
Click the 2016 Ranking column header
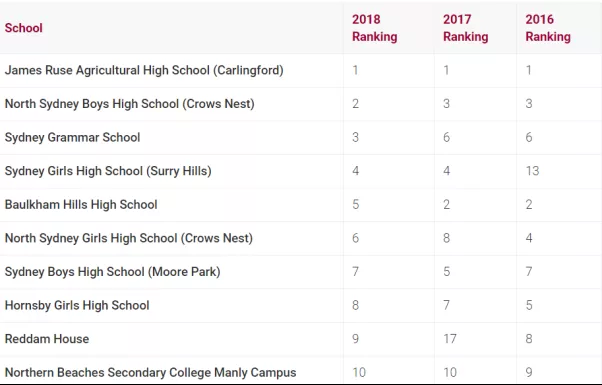(x=548, y=28)
